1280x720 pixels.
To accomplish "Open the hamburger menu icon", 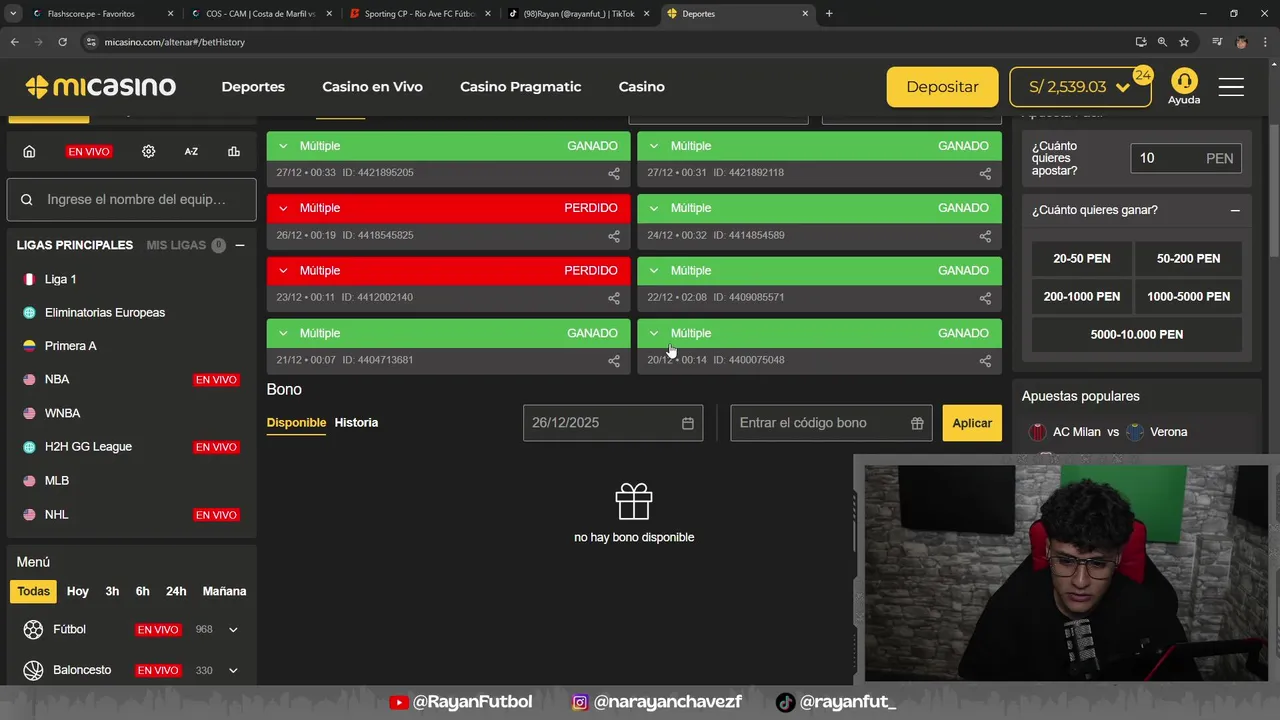I will coord(1231,87).
